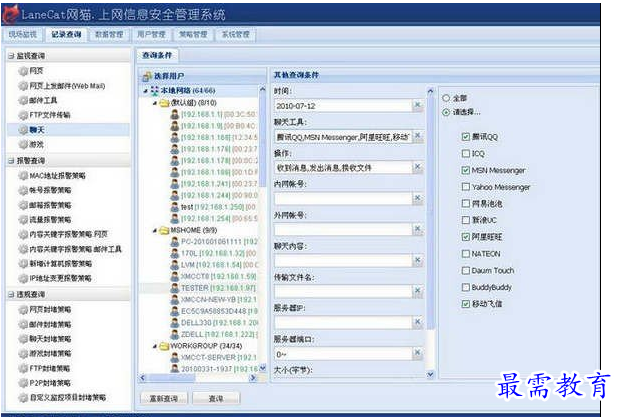This screenshot has width=619, height=417.
Task: Uncheck the MSN Messenger checkbox
Action: 466,170
